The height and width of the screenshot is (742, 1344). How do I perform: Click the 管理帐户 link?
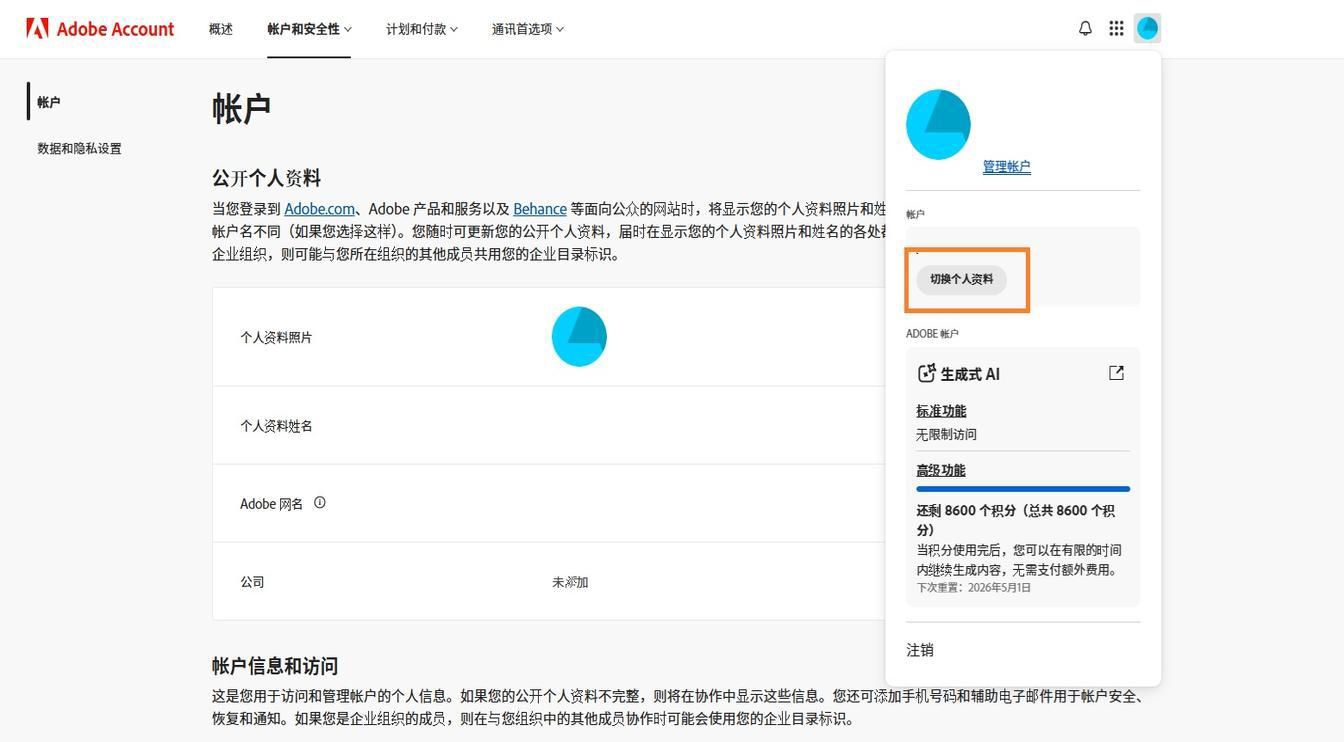click(x=1006, y=167)
